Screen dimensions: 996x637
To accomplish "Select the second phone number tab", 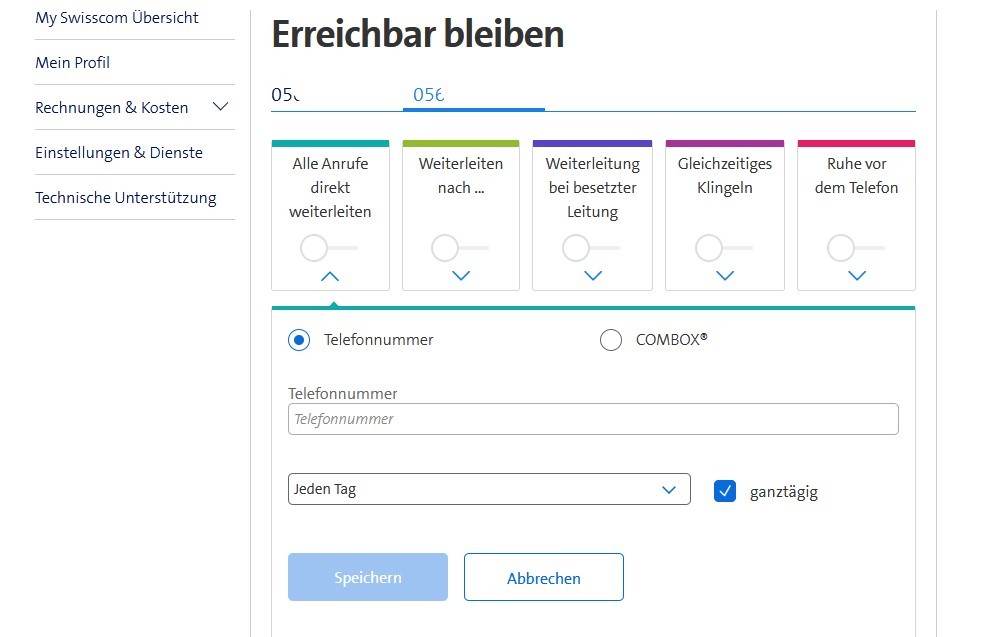I will pyautogui.click(x=428, y=94).
